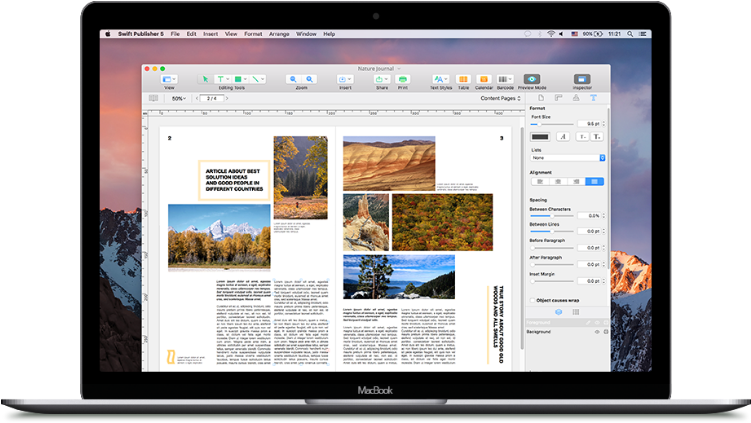The width and height of the screenshot is (751, 423).
Task: Select the arrow selection tool
Action: 203,78
